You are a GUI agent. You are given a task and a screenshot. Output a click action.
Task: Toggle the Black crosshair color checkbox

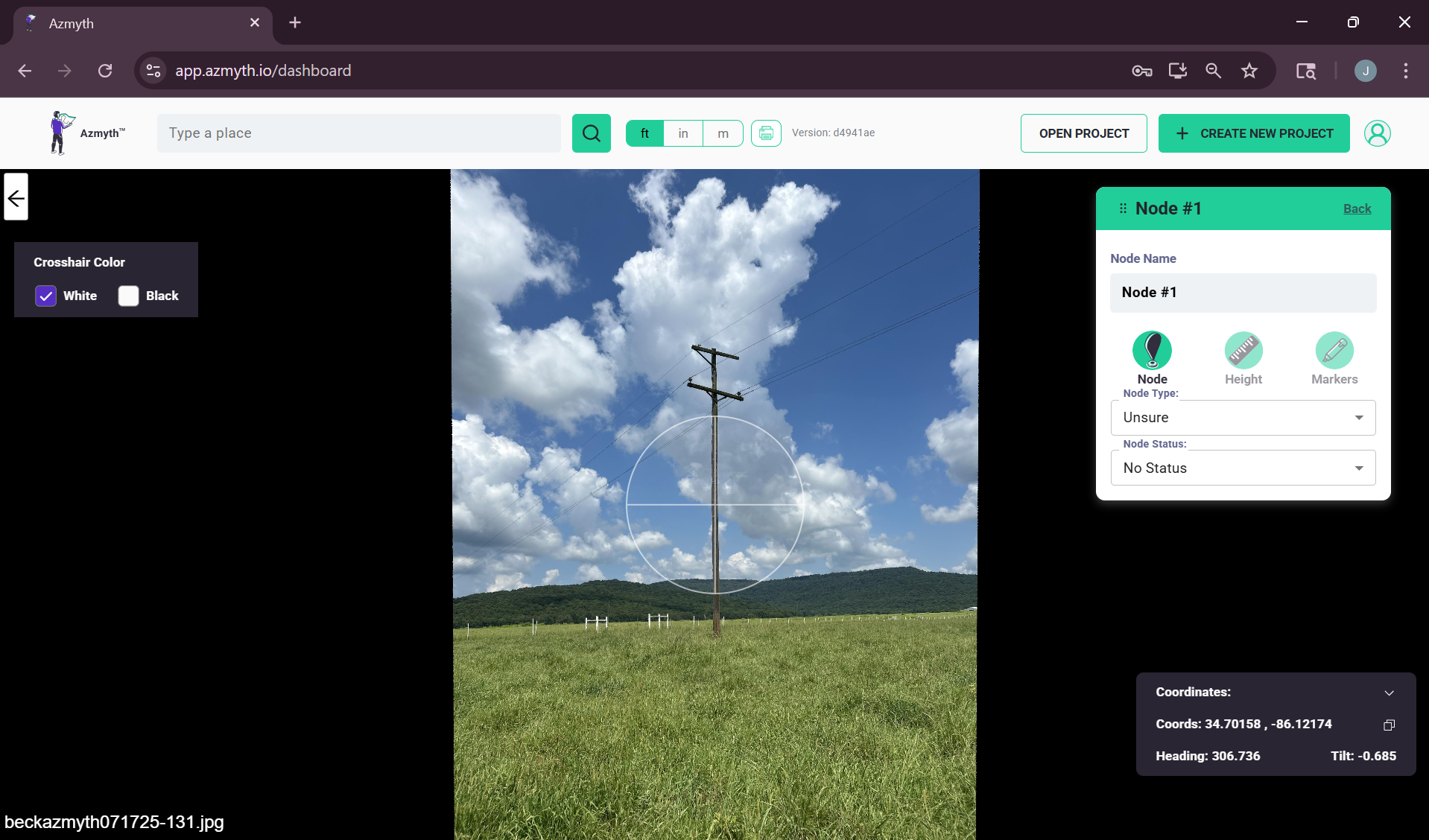(x=128, y=296)
